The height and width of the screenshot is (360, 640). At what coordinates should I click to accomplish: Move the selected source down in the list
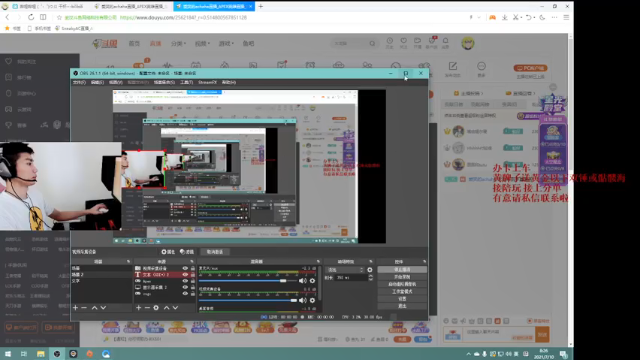pos(175,308)
